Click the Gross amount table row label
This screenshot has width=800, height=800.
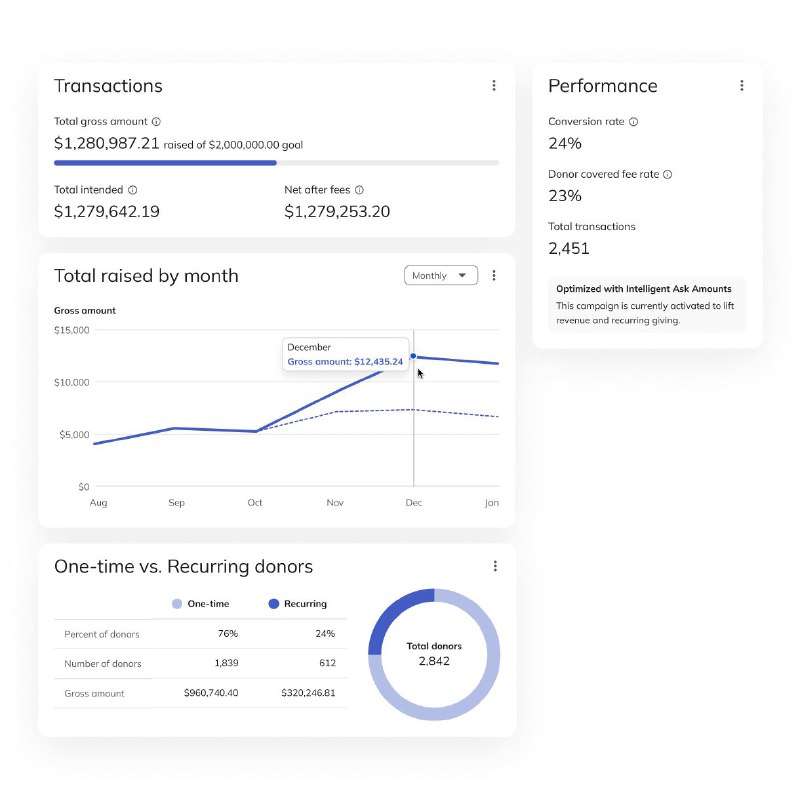coord(94,693)
